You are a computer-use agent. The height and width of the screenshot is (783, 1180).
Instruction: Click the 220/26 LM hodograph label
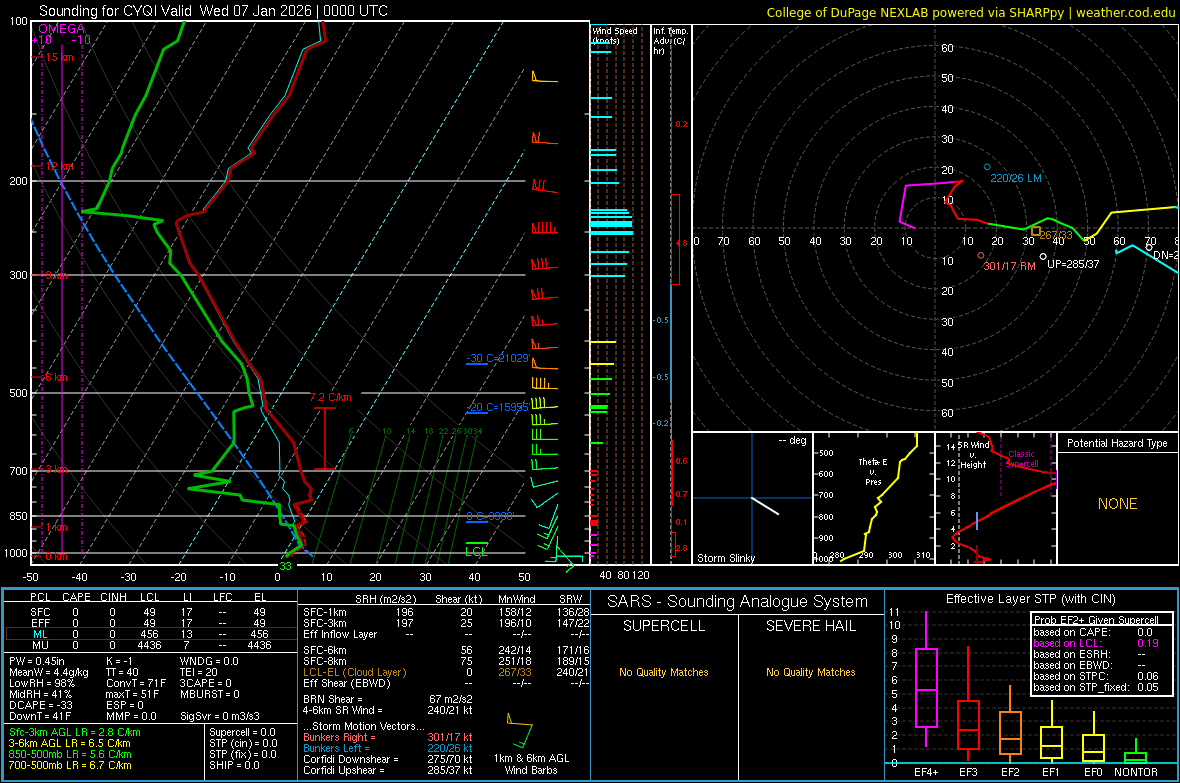[1016, 178]
